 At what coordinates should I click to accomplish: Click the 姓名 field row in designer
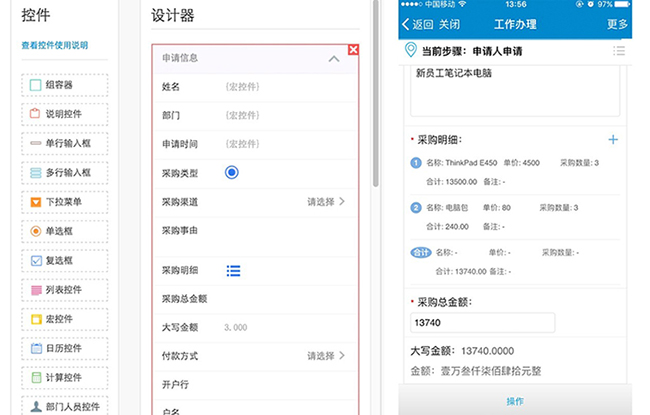point(255,87)
